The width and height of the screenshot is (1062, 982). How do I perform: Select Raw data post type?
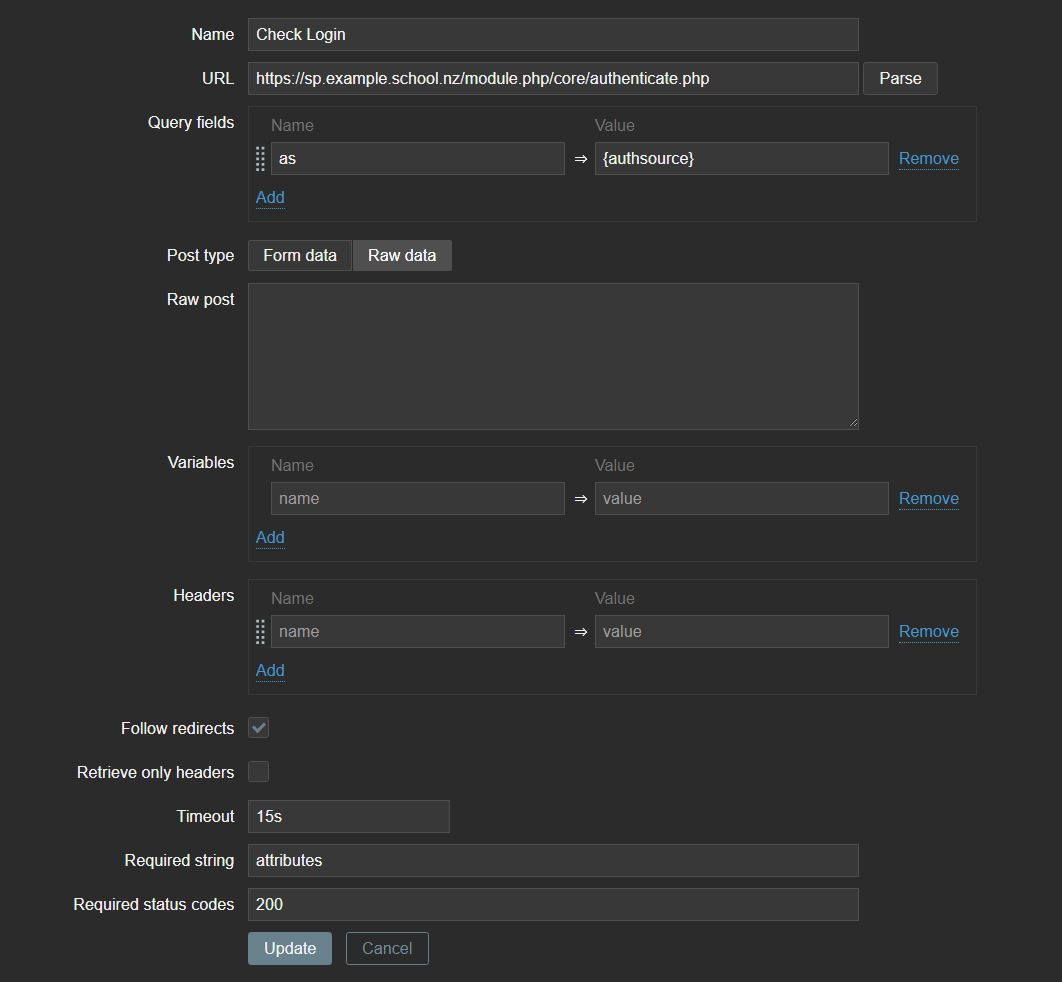[x=402, y=256]
